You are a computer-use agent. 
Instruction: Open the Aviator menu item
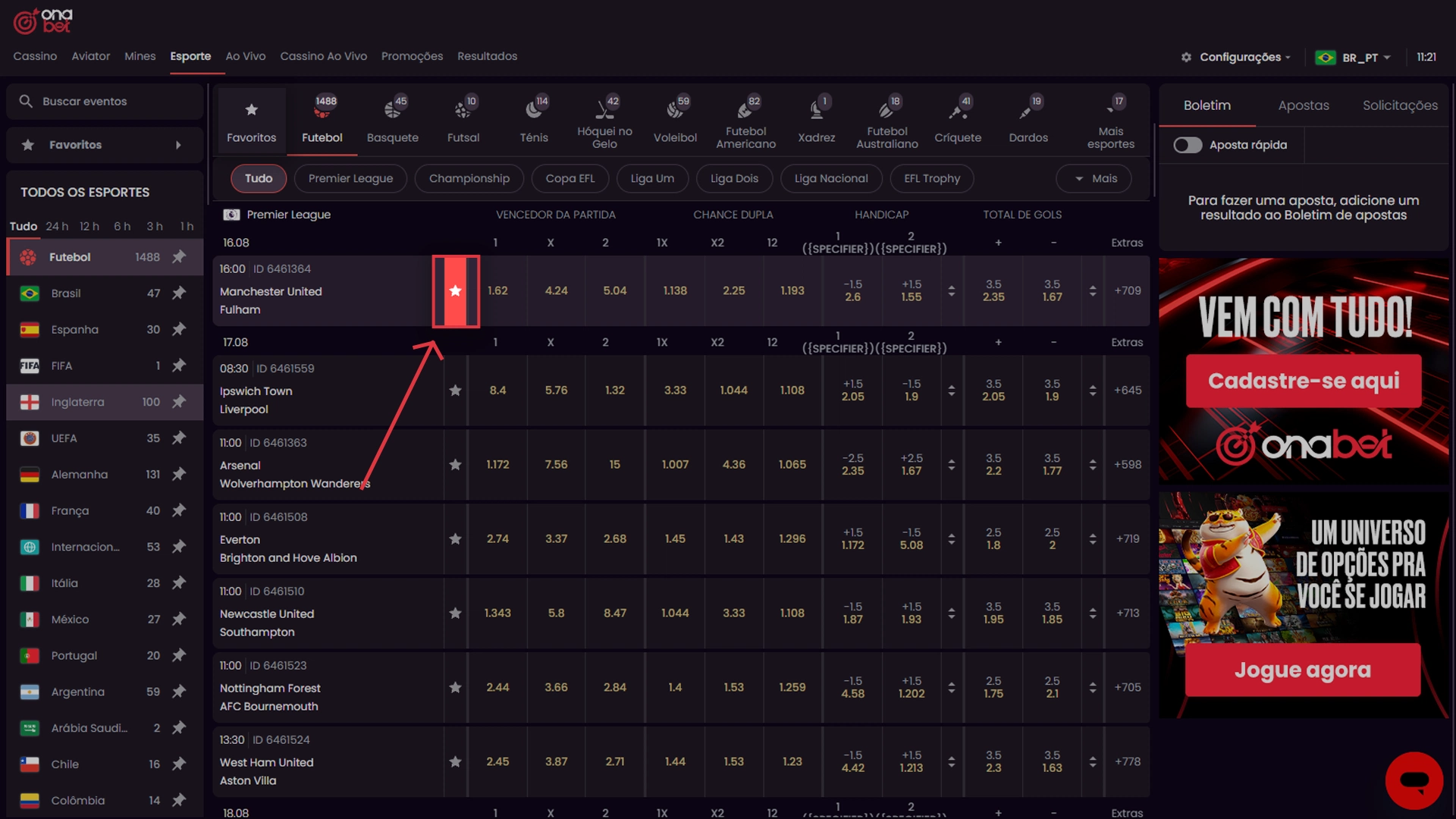click(x=91, y=56)
